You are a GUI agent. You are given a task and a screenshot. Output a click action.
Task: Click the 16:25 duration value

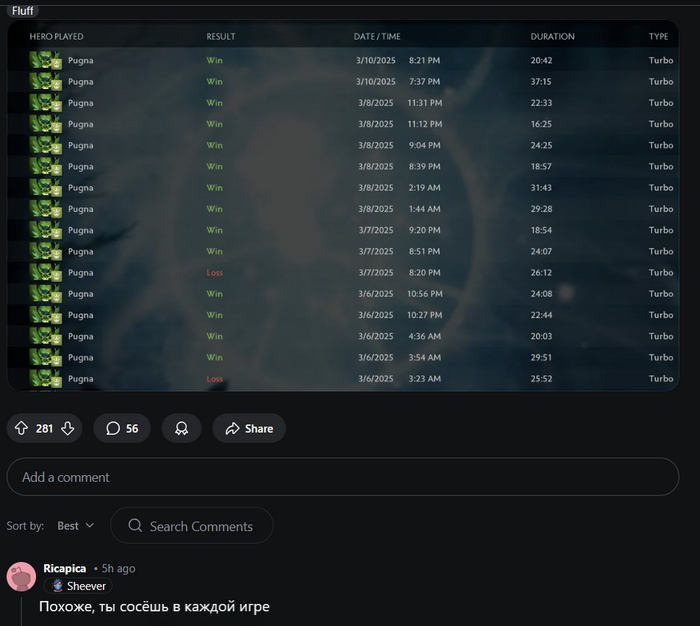click(541, 124)
